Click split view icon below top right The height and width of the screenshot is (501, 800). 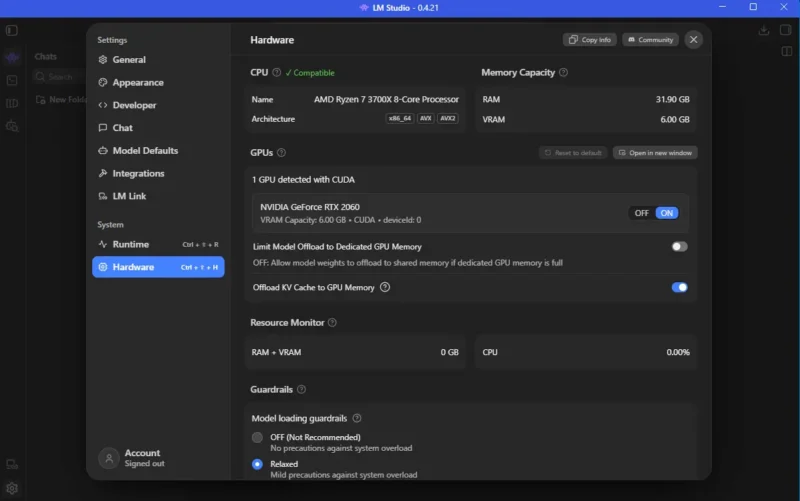[786, 51]
